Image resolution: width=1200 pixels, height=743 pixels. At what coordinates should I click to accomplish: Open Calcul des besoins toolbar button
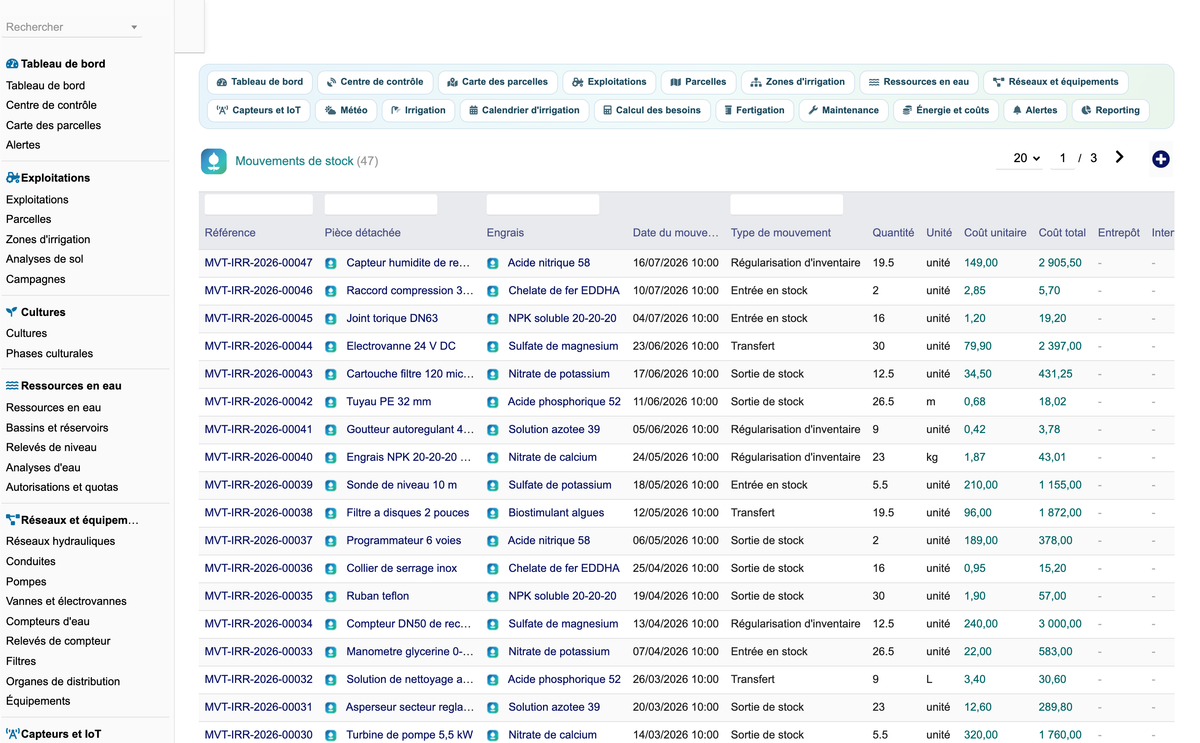coord(652,110)
